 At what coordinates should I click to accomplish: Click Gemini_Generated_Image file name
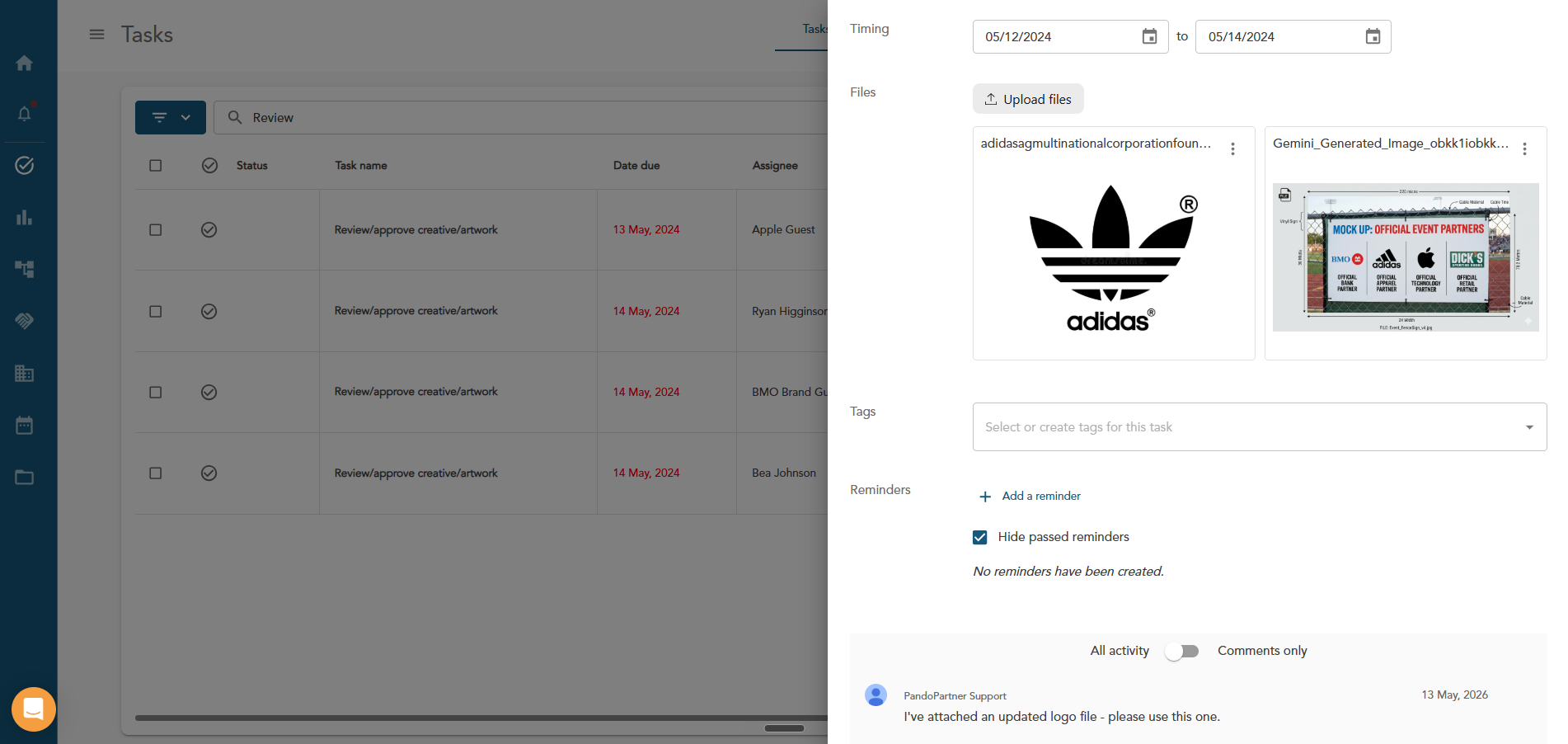coord(1391,144)
